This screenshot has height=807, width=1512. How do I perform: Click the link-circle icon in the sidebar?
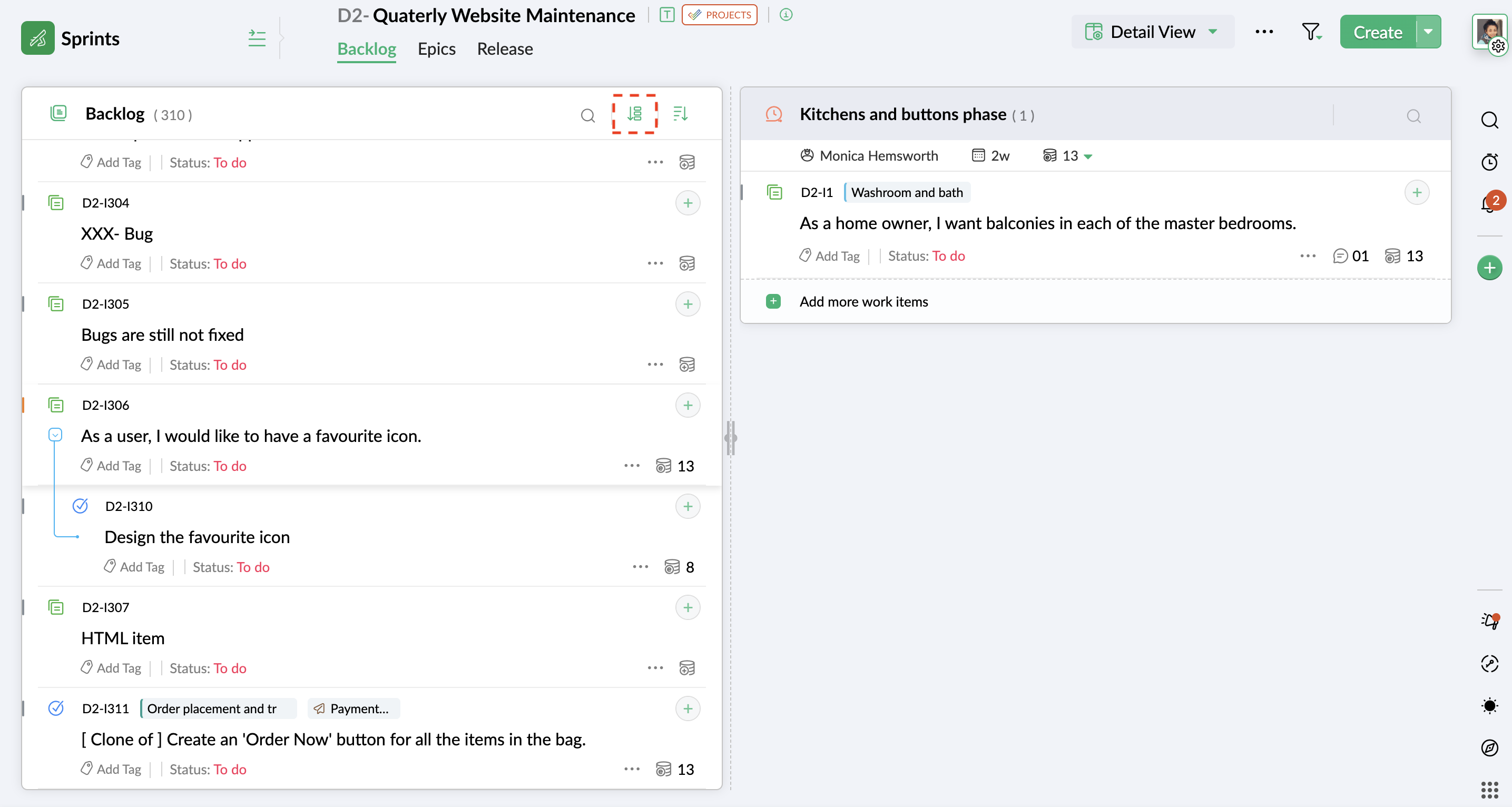(x=1490, y=663)
